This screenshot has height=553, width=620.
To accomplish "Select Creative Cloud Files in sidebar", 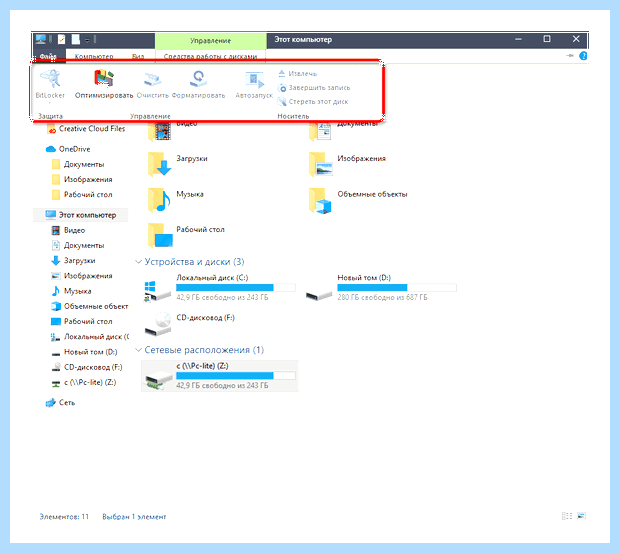I will (86, 129).
